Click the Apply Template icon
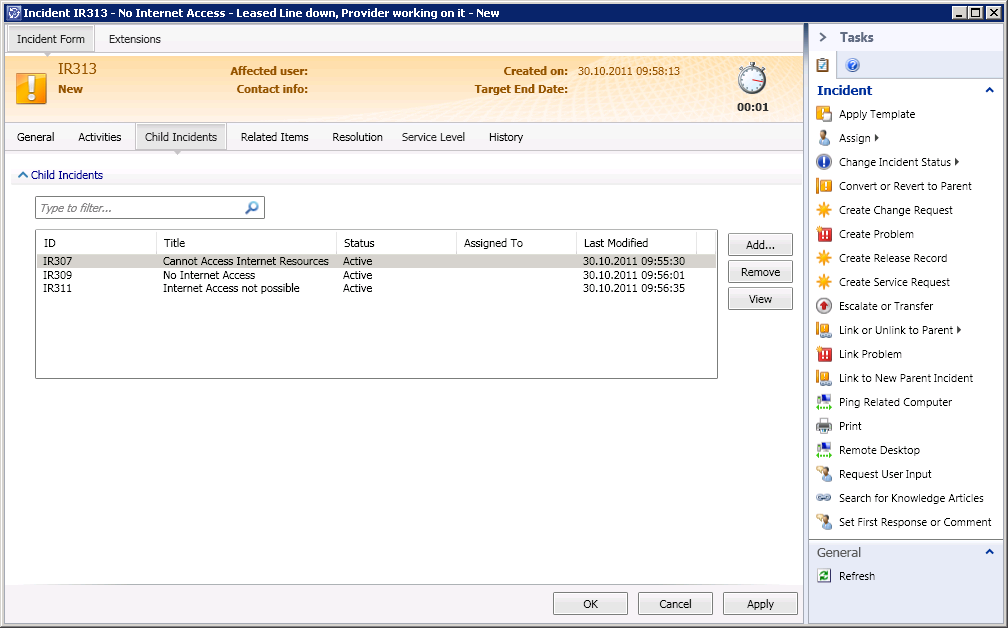Viewport: 1008px width, 628px height. tap(824, 114)
